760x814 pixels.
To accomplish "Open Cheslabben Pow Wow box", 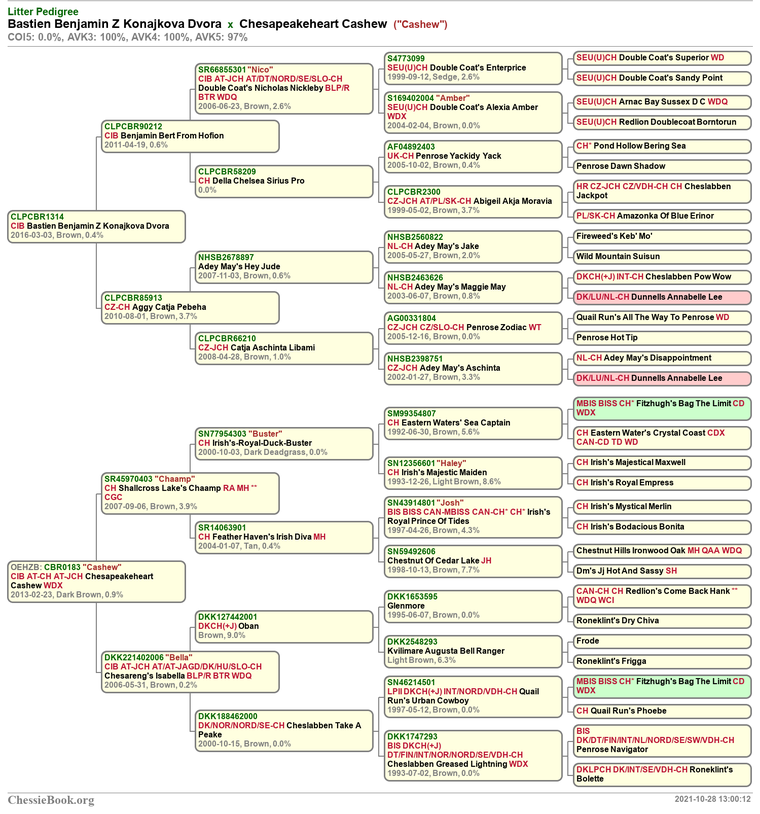I will [x=662, y=277].
